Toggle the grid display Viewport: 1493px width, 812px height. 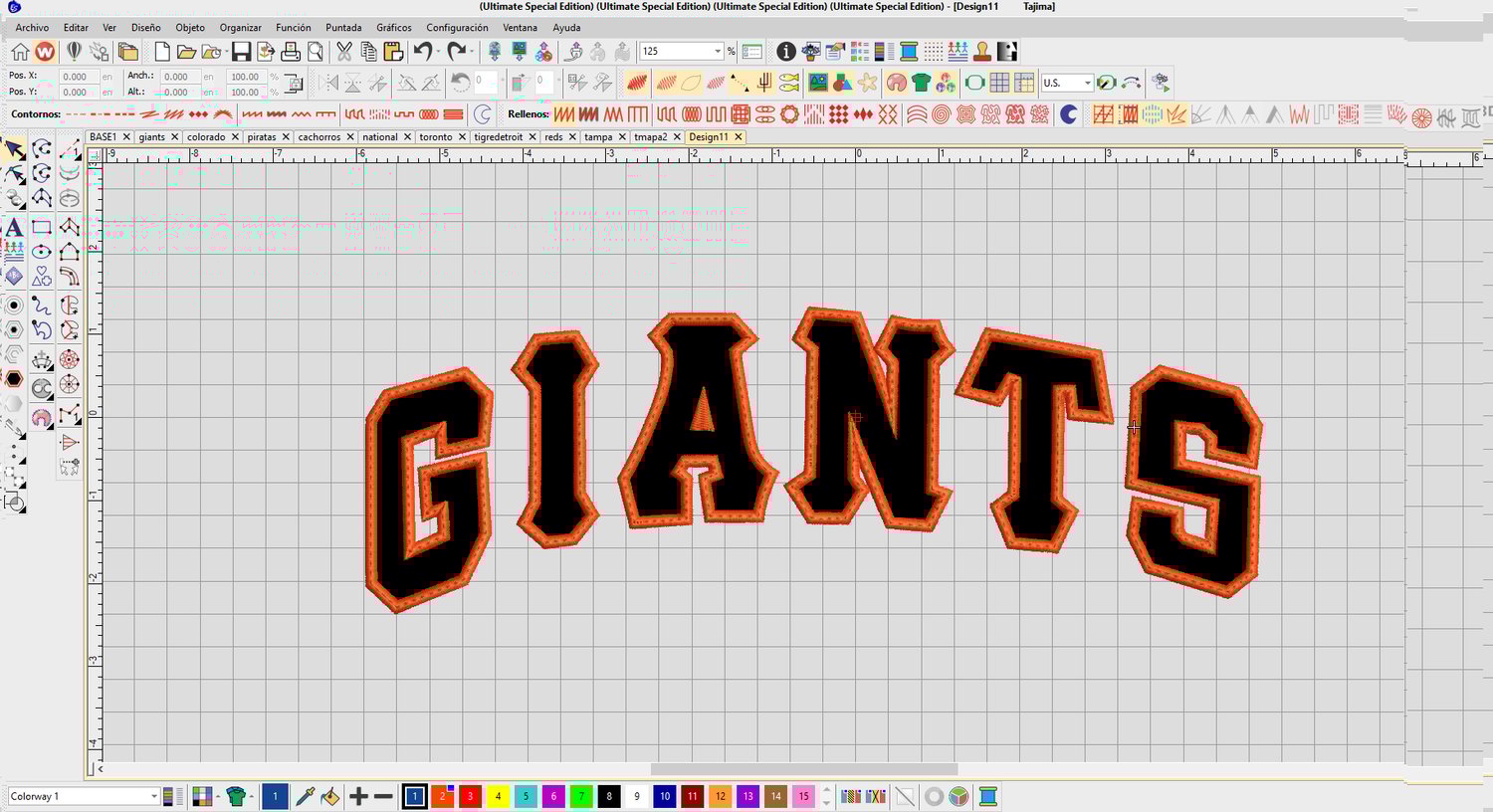[x=999, y=83]
